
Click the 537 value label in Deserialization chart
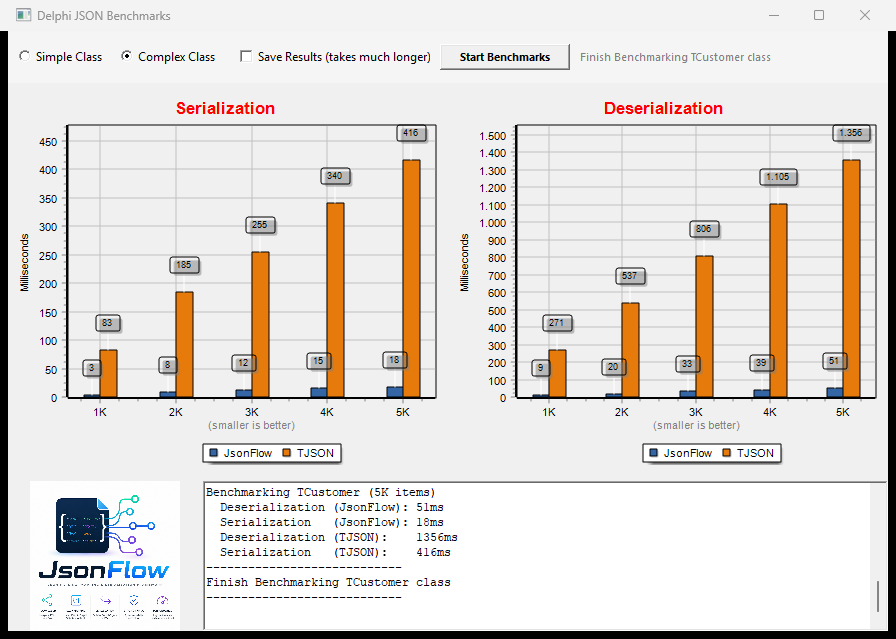pos(629,276)
